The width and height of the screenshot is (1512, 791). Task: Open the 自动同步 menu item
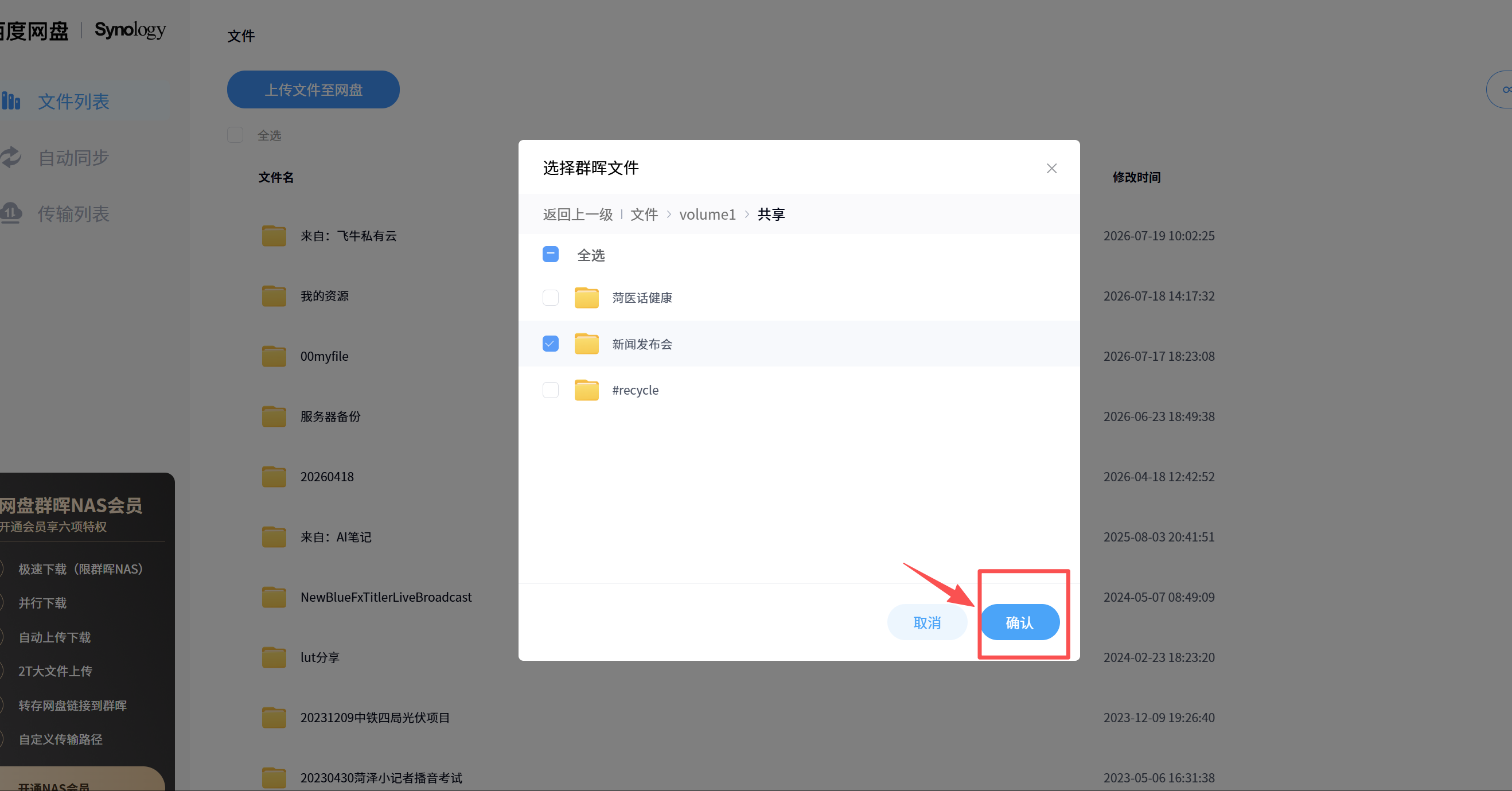click(73, 157)
